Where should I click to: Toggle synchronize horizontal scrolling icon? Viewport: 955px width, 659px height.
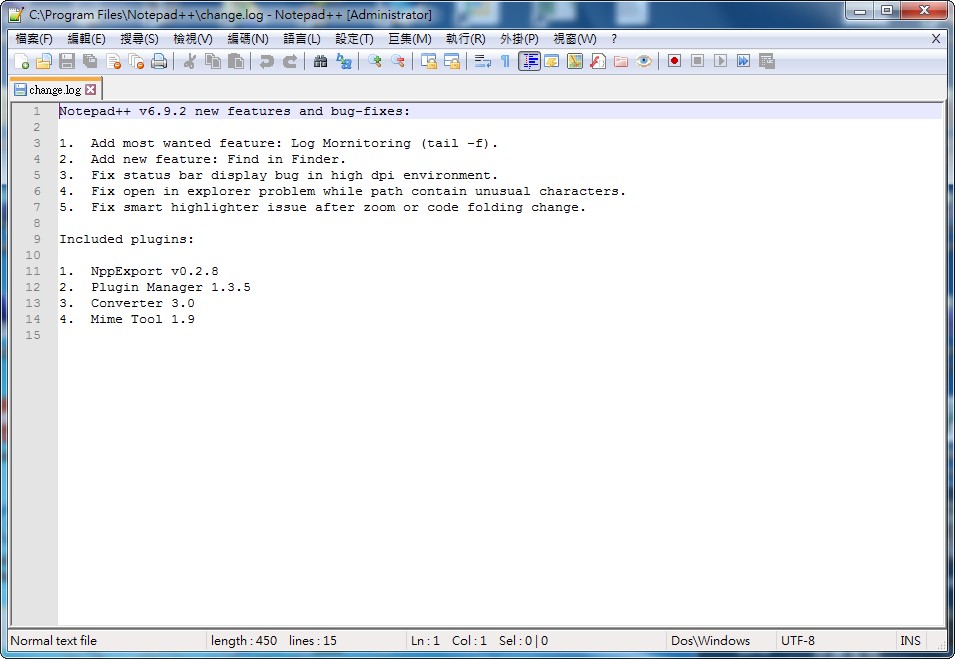(452, 61)
